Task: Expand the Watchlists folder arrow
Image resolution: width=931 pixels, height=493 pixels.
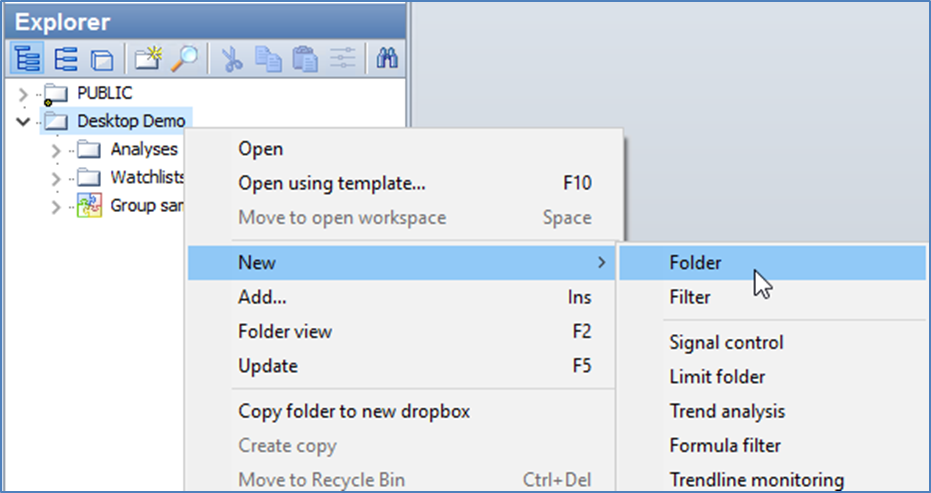Action: (57, 178)
